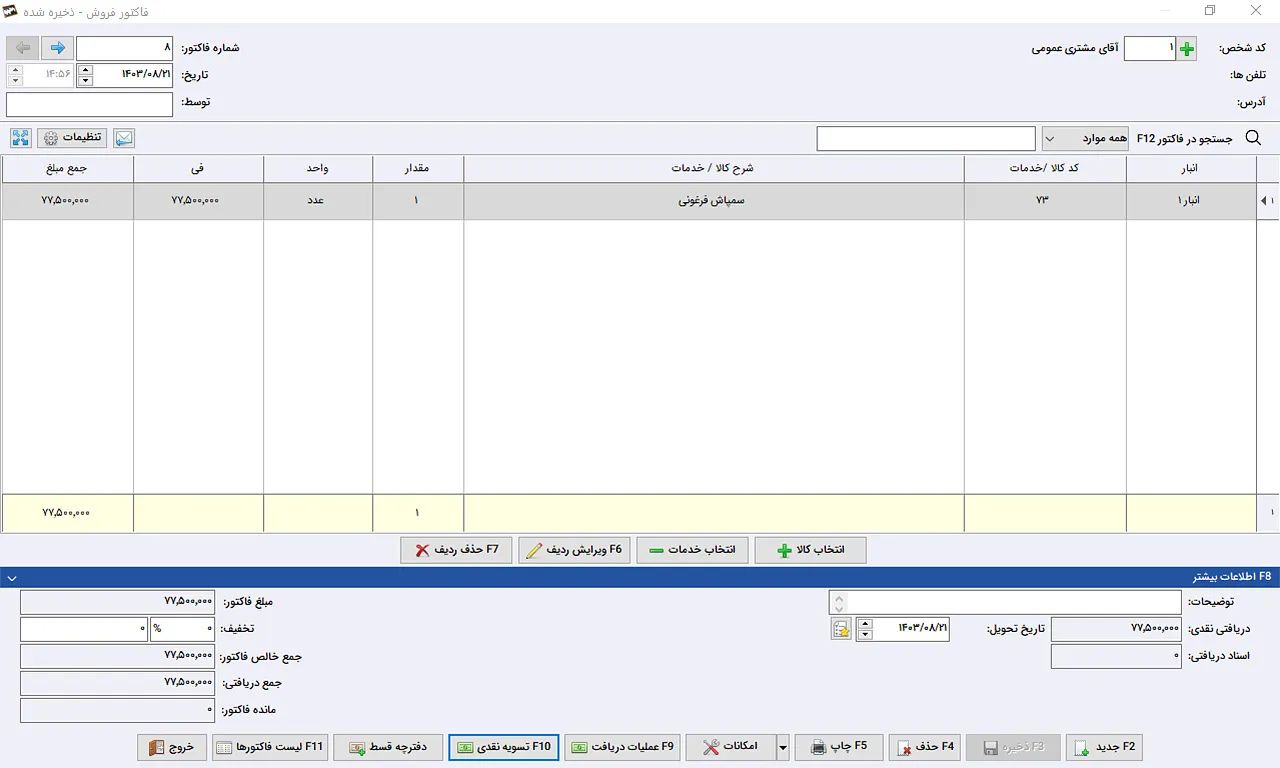The width and height of the screenshot is (1280, 768).
Task: Select the سمپاش فرغونی item cell
Action: click(x=713, y=201)
